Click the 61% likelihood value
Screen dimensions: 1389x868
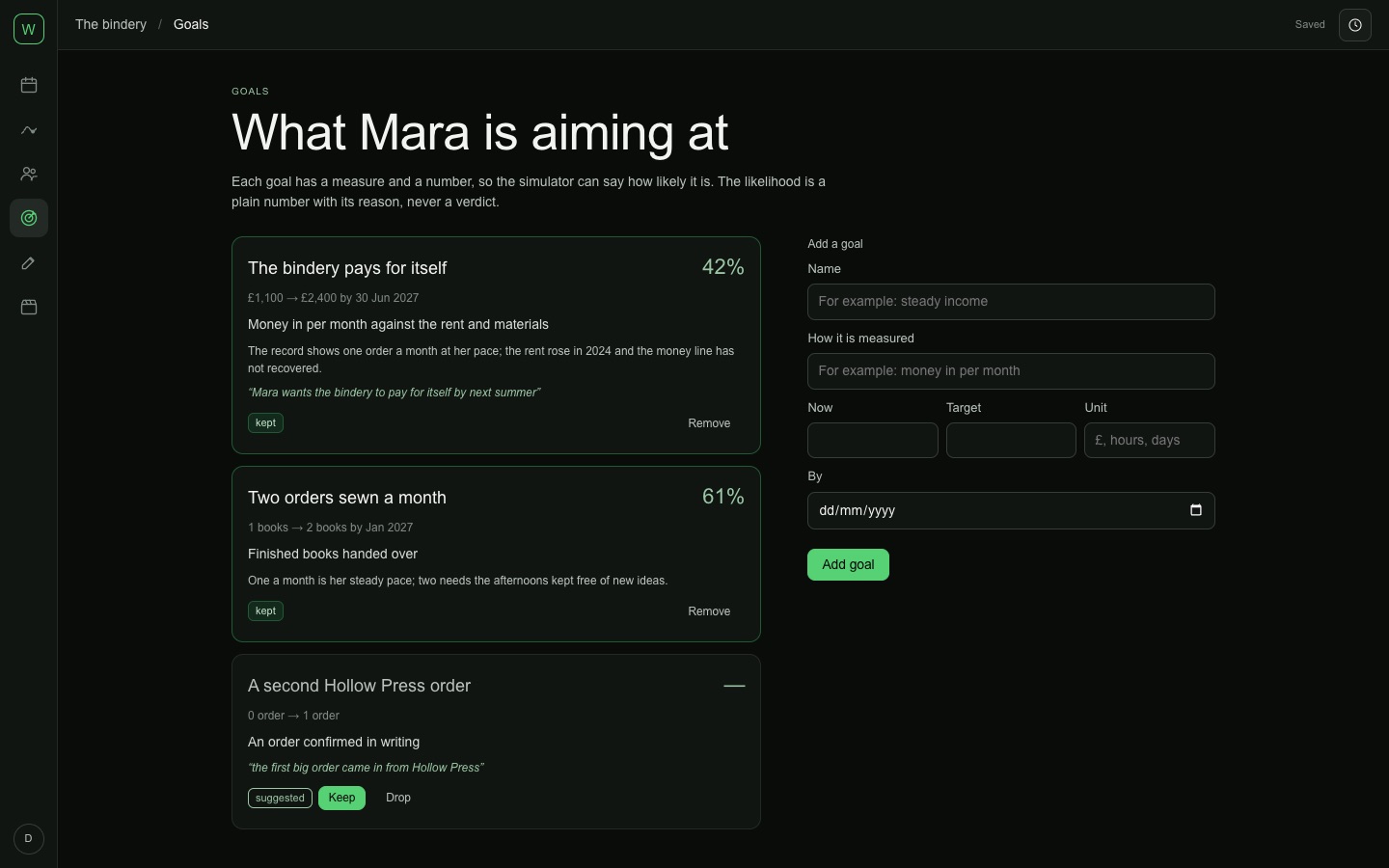[723, 497]
